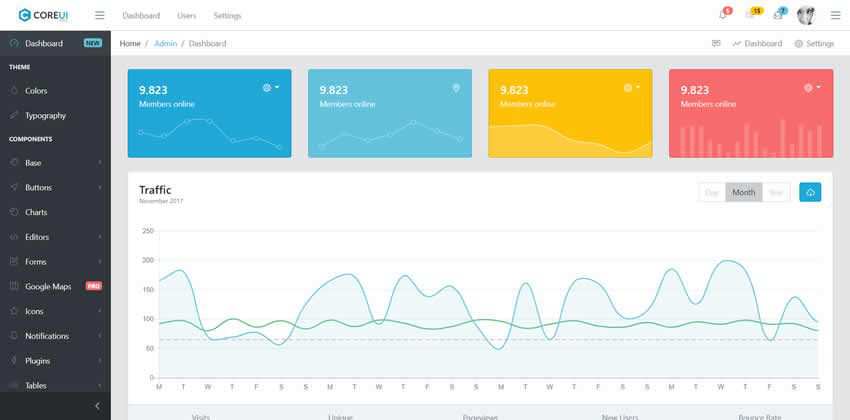This screenshot has height=420, width=850.
Task: Select the Year range option
Action: [x=776, y=192]
